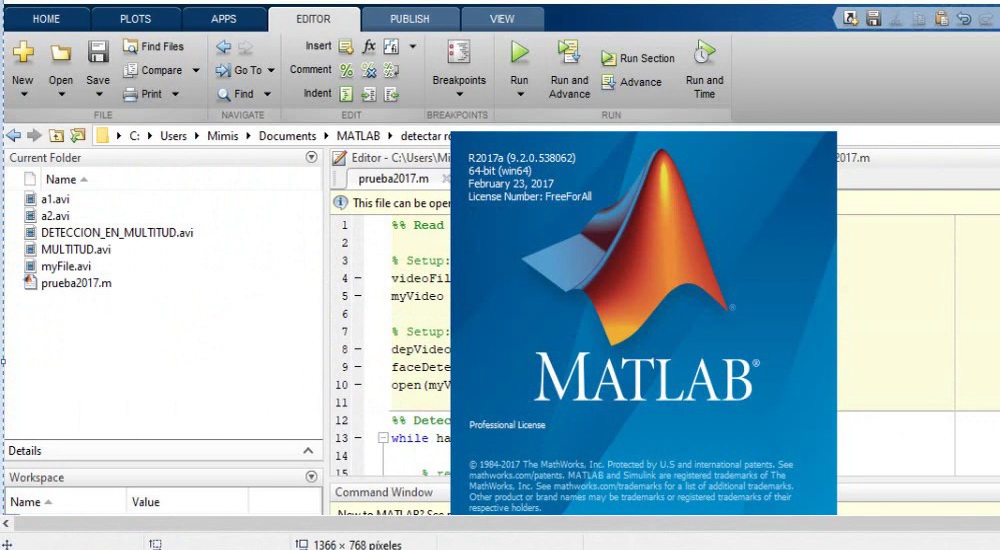
Task: Collapse the Details panel chevron
Action: [308, 450]
